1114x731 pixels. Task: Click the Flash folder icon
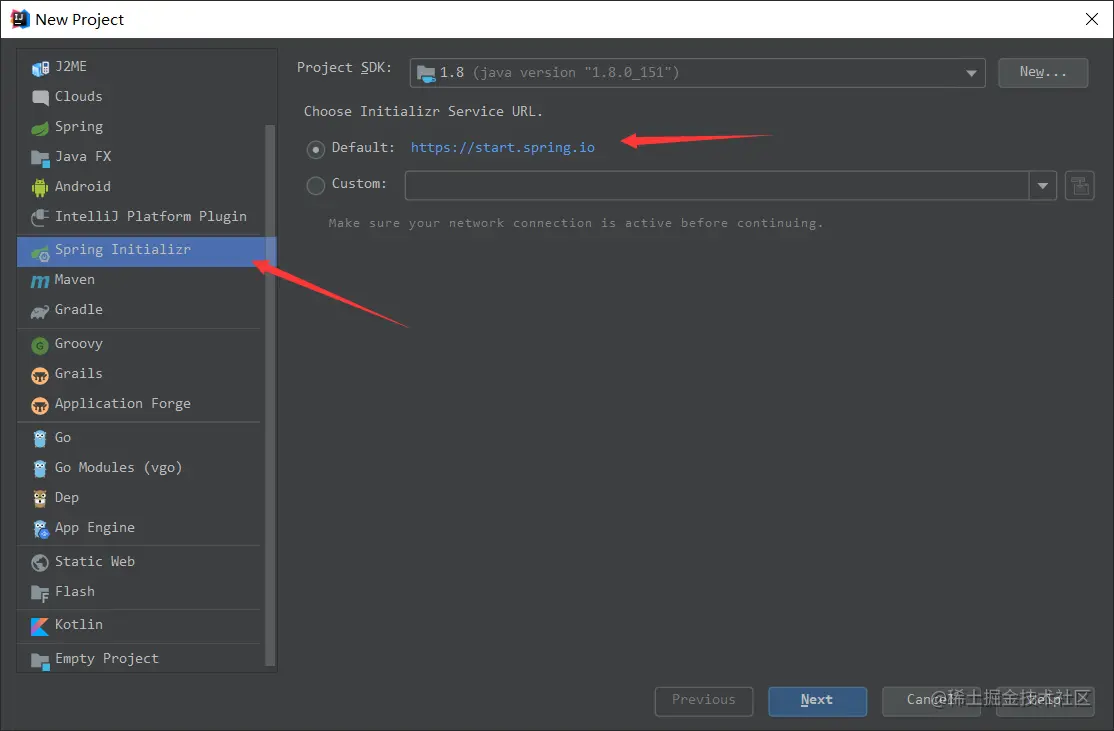[x=40, y=593]
